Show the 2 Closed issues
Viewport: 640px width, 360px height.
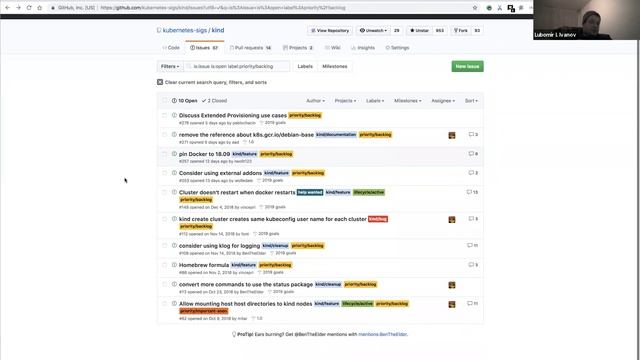click(214, 101)
